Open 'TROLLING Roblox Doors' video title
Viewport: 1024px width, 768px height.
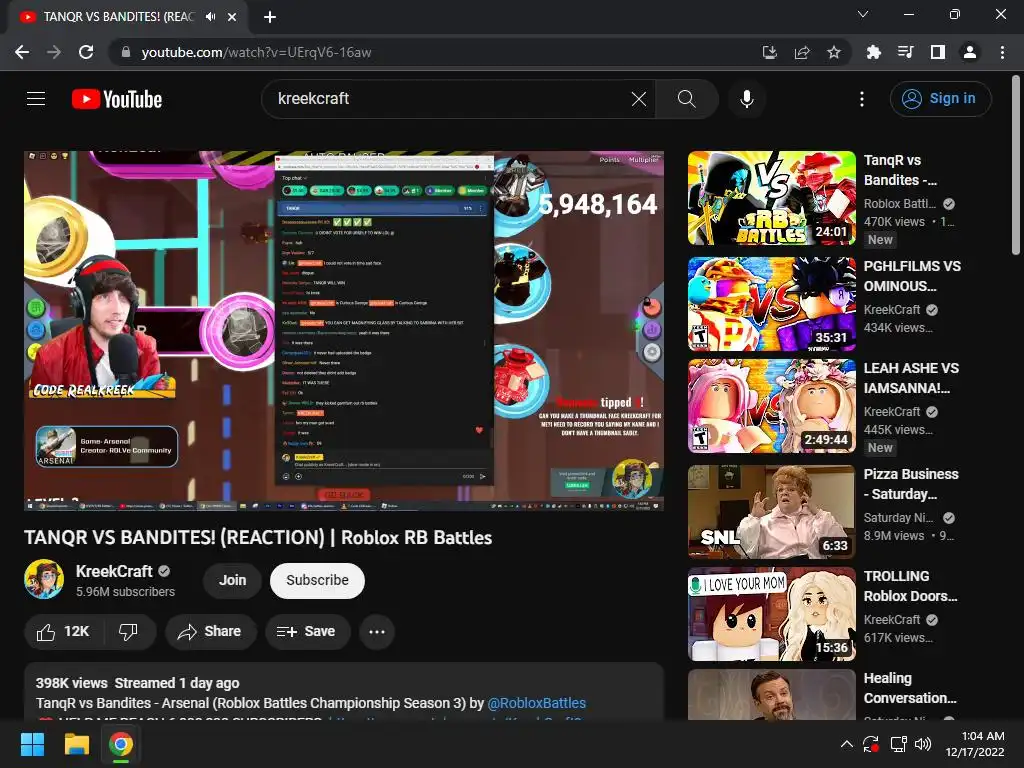(910, 586)
